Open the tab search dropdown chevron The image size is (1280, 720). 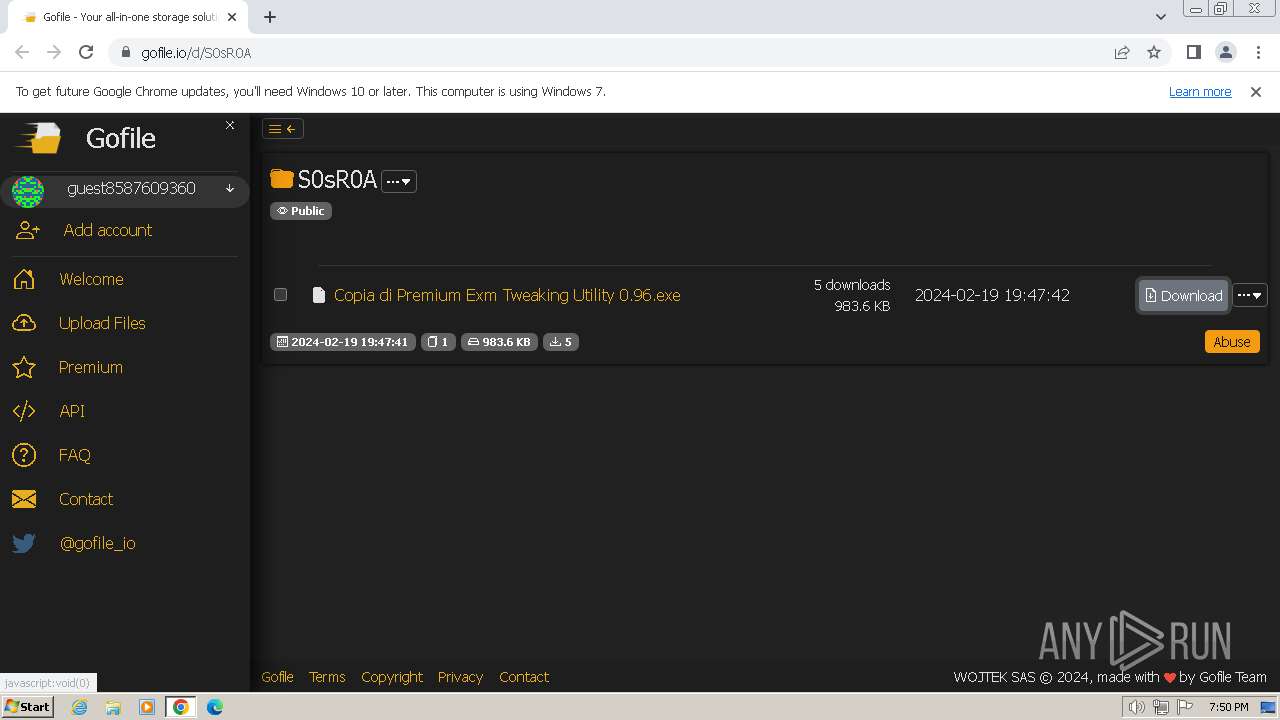point(1160,17)
